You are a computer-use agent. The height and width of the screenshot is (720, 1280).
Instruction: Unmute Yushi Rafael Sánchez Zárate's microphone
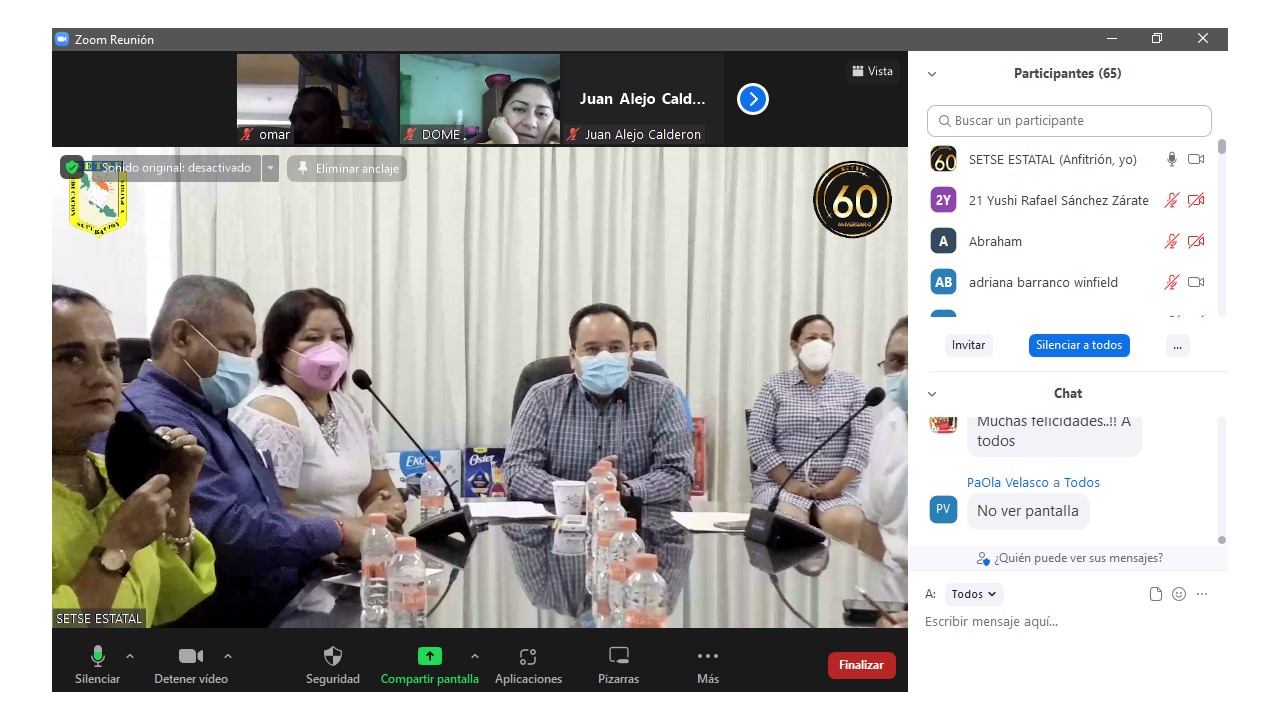click(1172, 200)
